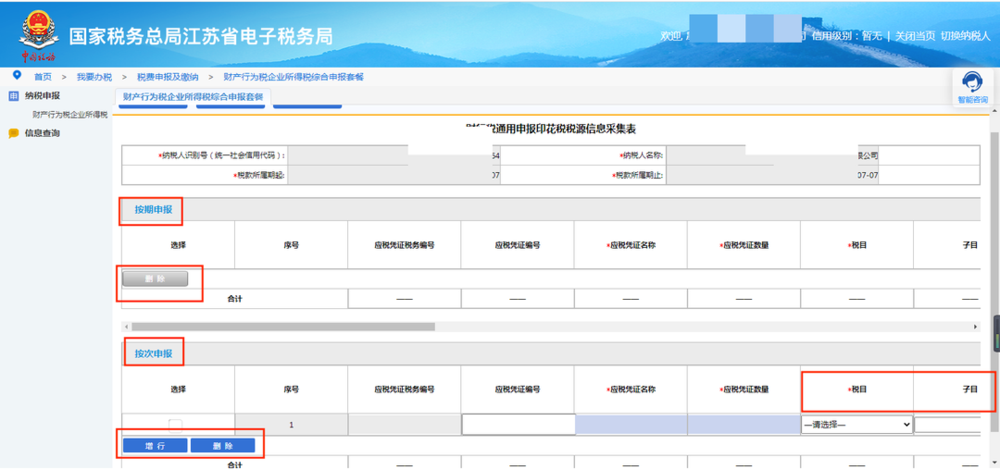Click the vertical scrollbar down arrow

(x=994, y=463)
